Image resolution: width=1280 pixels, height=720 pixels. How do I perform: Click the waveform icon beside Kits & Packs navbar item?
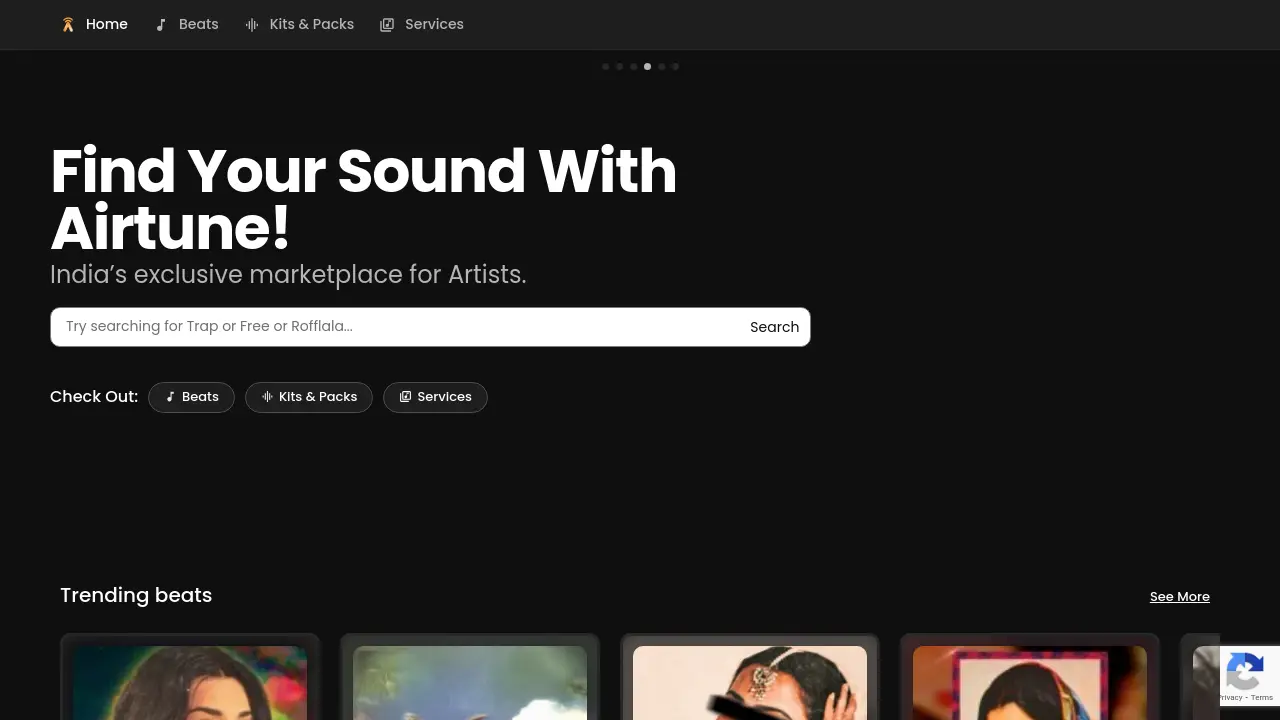coord(251,24)
